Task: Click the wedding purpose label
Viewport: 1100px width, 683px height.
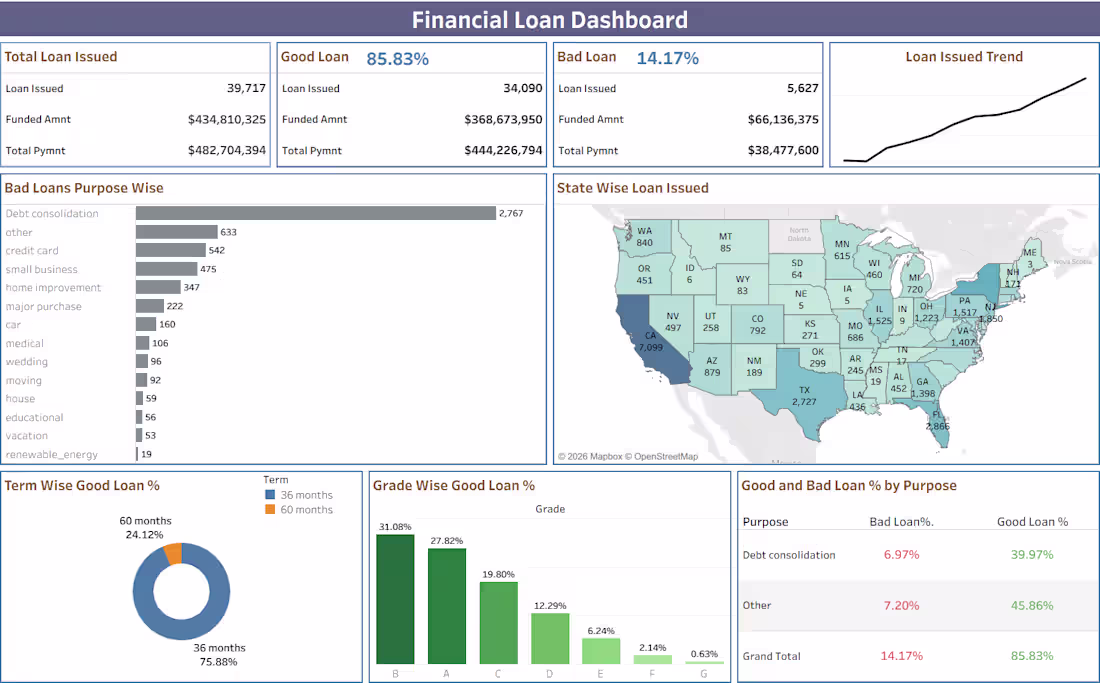Action: (x=27, y=362)
